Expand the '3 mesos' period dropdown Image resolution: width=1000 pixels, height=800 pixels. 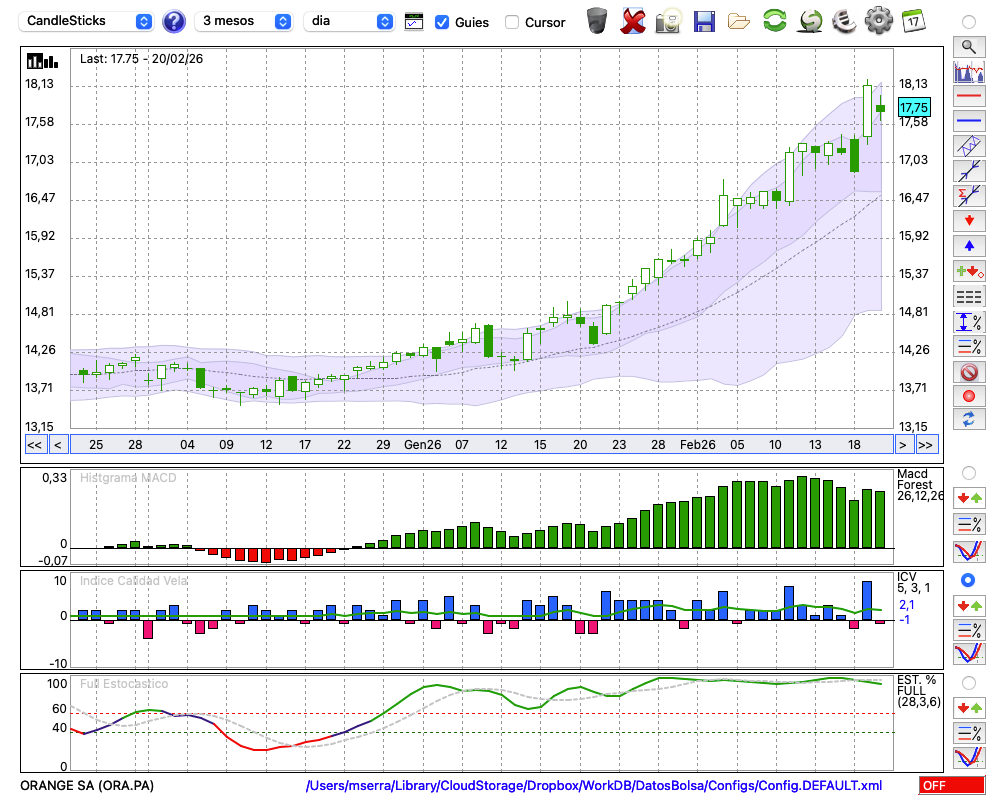(x=244, y=21)
